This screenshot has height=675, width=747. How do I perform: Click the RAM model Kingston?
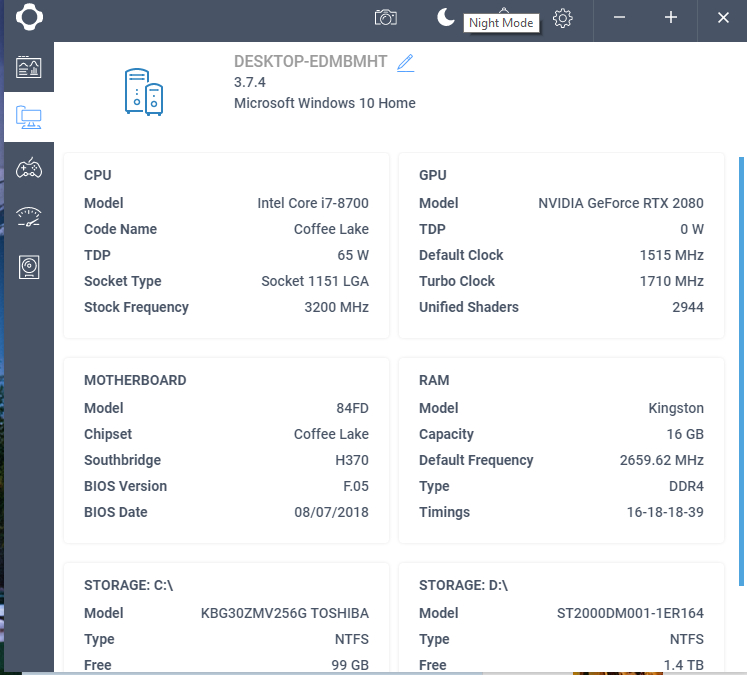(676, 408)
